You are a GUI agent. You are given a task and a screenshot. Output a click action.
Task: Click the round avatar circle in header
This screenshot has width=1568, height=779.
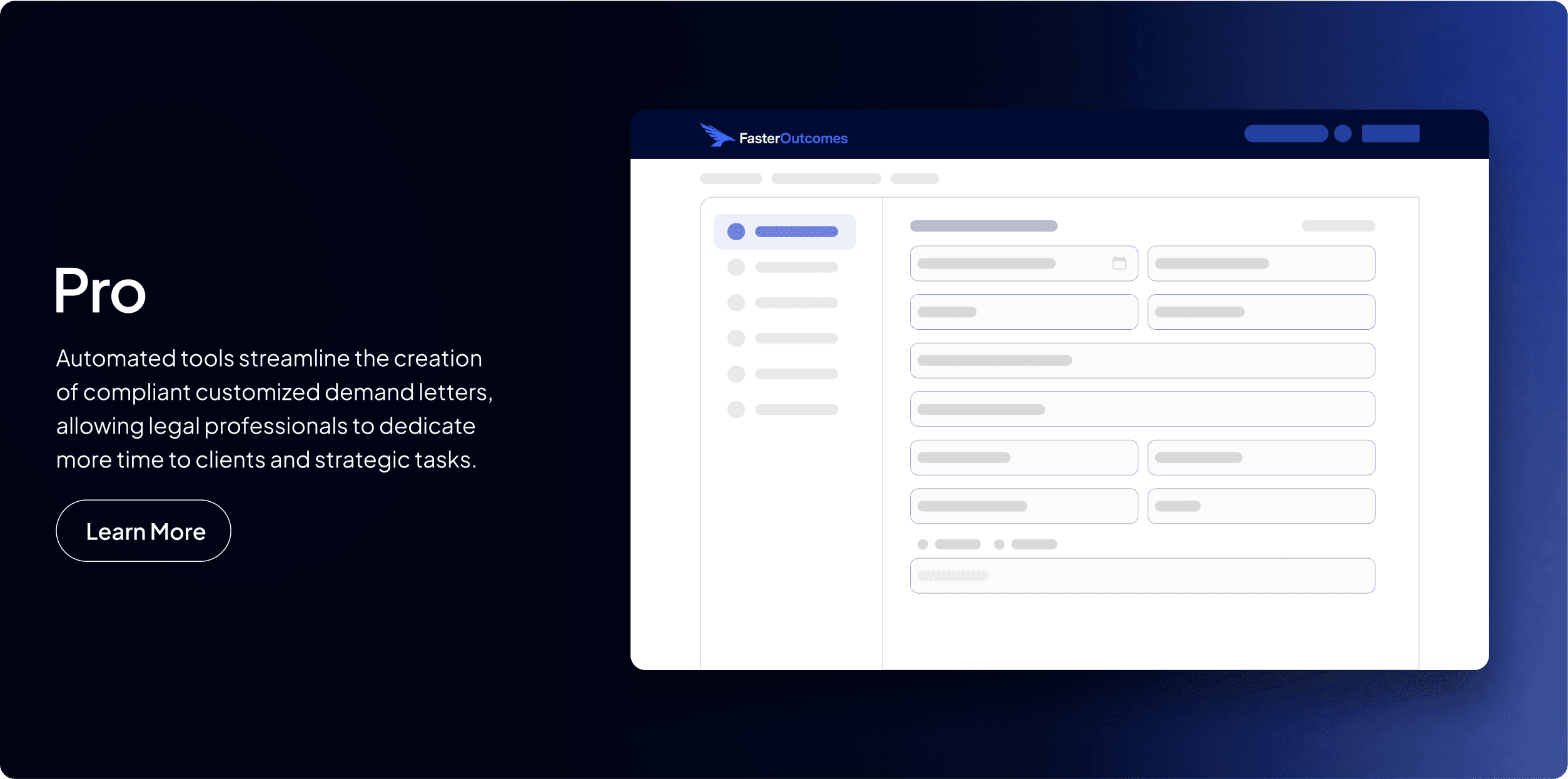[x=1342, y=133]
